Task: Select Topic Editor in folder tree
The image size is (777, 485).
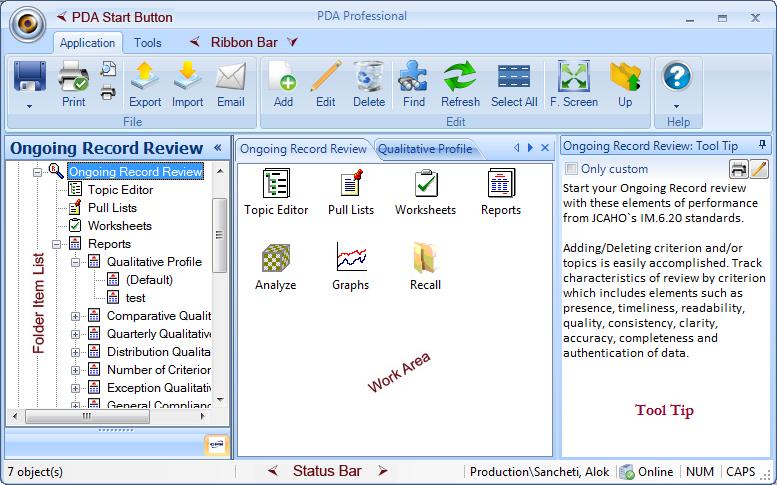Action: [120, 190]
